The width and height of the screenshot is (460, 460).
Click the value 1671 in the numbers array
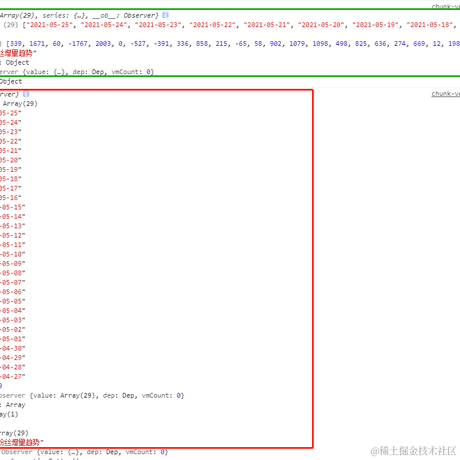(x=37, y=44)
